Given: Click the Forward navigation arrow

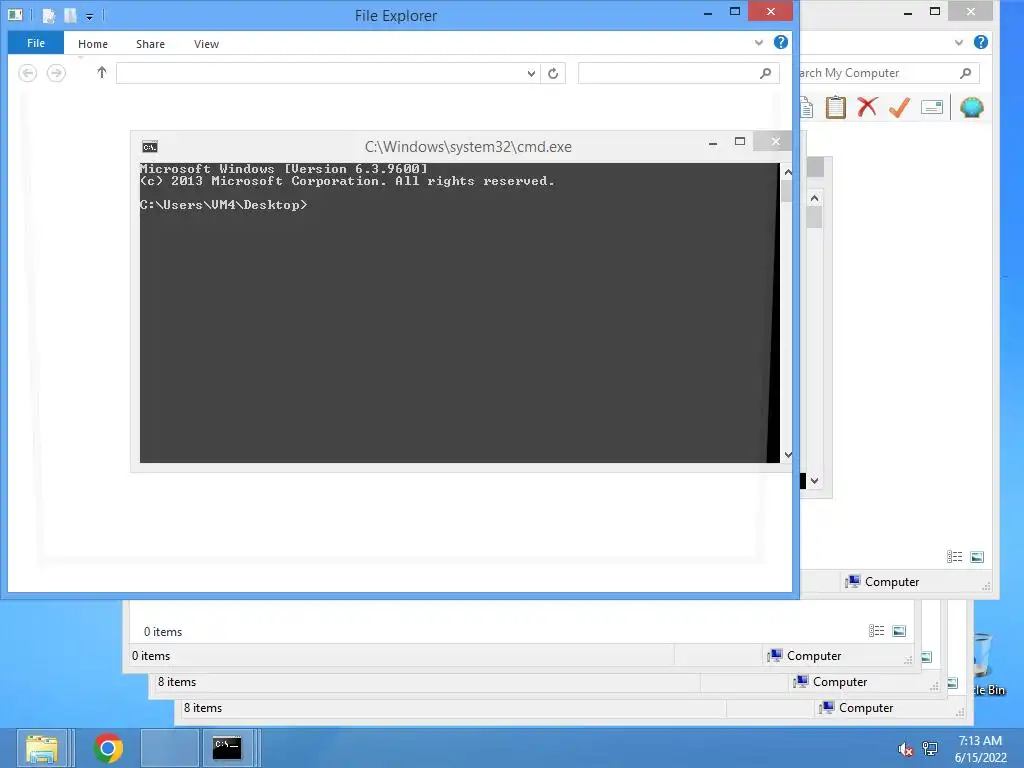Looking at the screenshot, I should click(x=56, y=72).
